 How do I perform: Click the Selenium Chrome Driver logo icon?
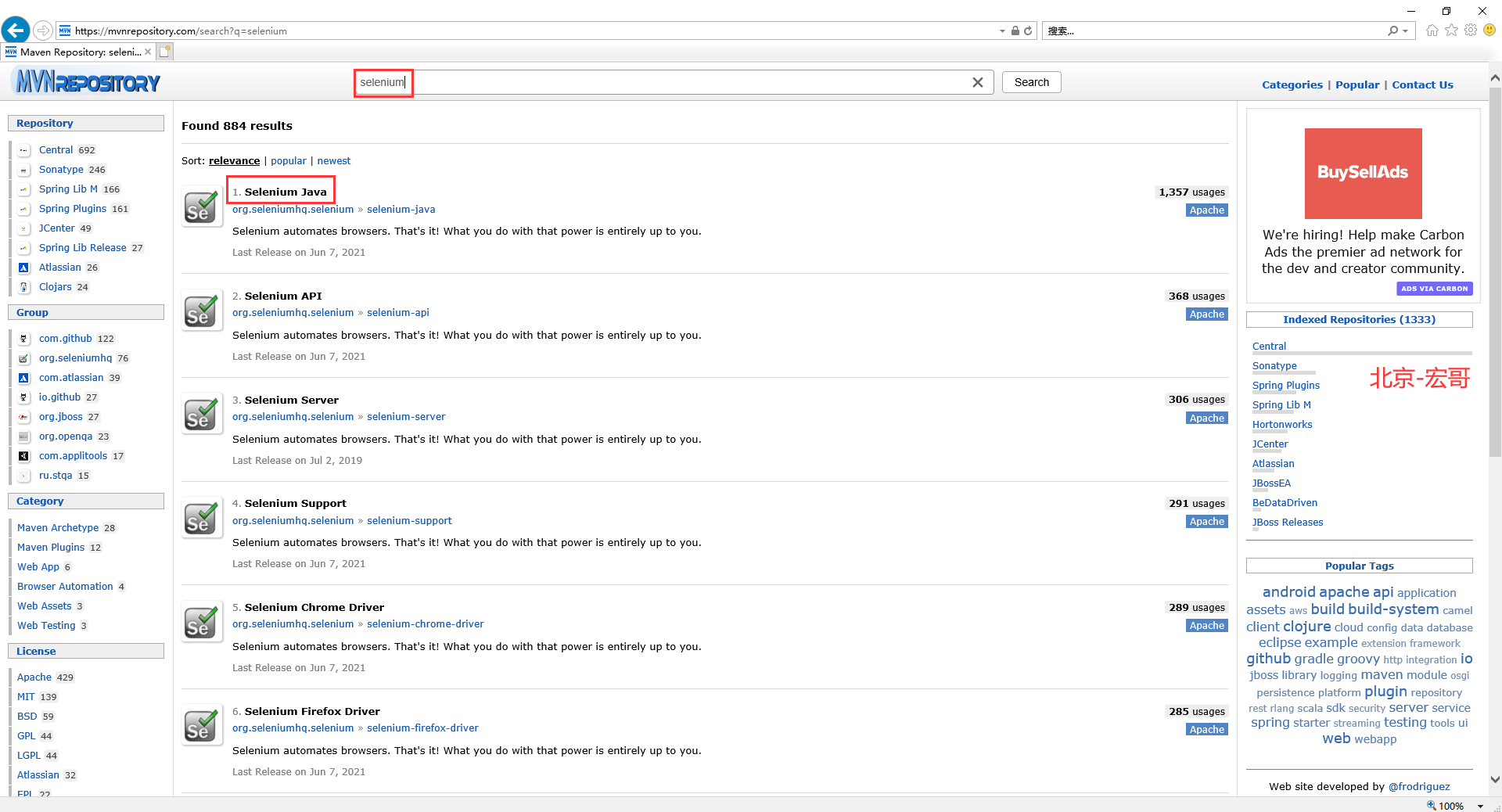(x=201, y=622)
